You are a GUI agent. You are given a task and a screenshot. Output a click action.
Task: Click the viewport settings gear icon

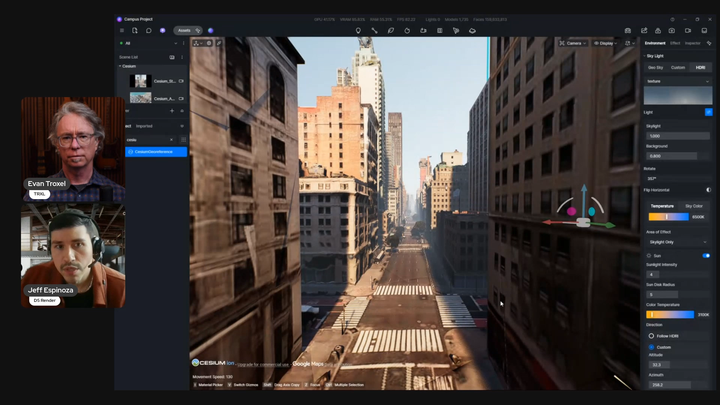coord(209,43)
